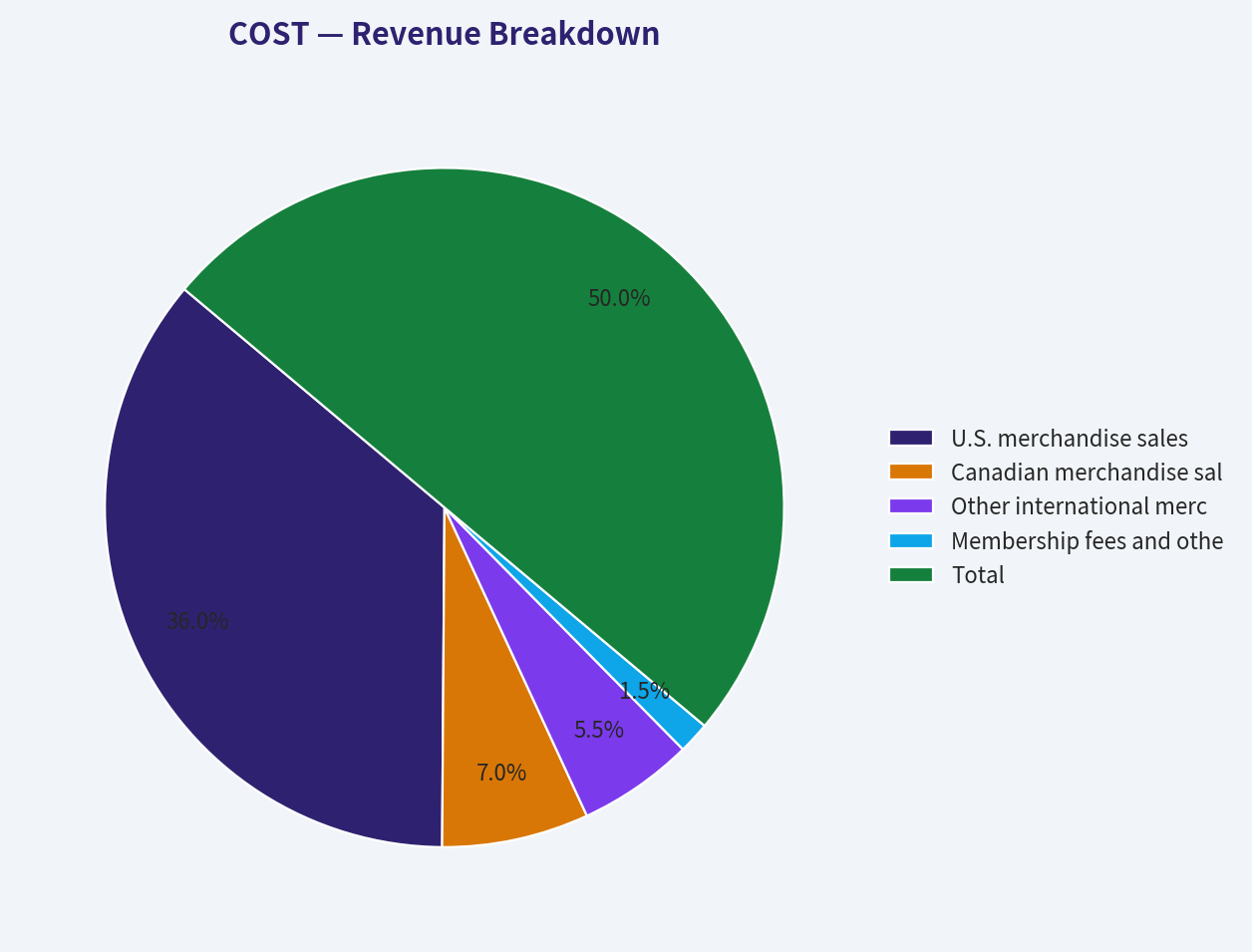The image size is (1252, 952).
Task: Click the Canadian merchandise legend color swatch
Action: pyautogui.click(x=910, y=472)
